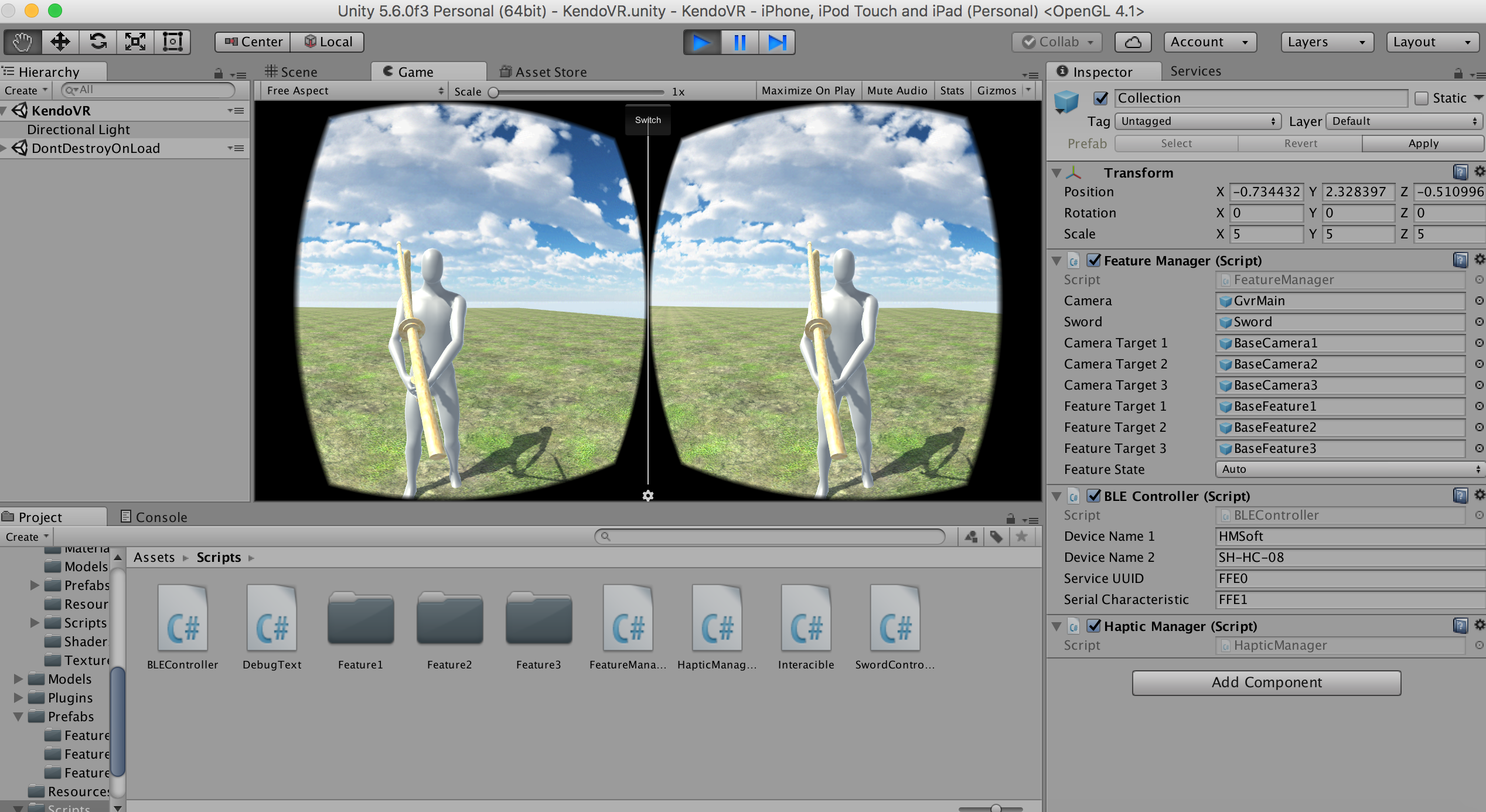Select the Rect Transform tool

[172, 42]
